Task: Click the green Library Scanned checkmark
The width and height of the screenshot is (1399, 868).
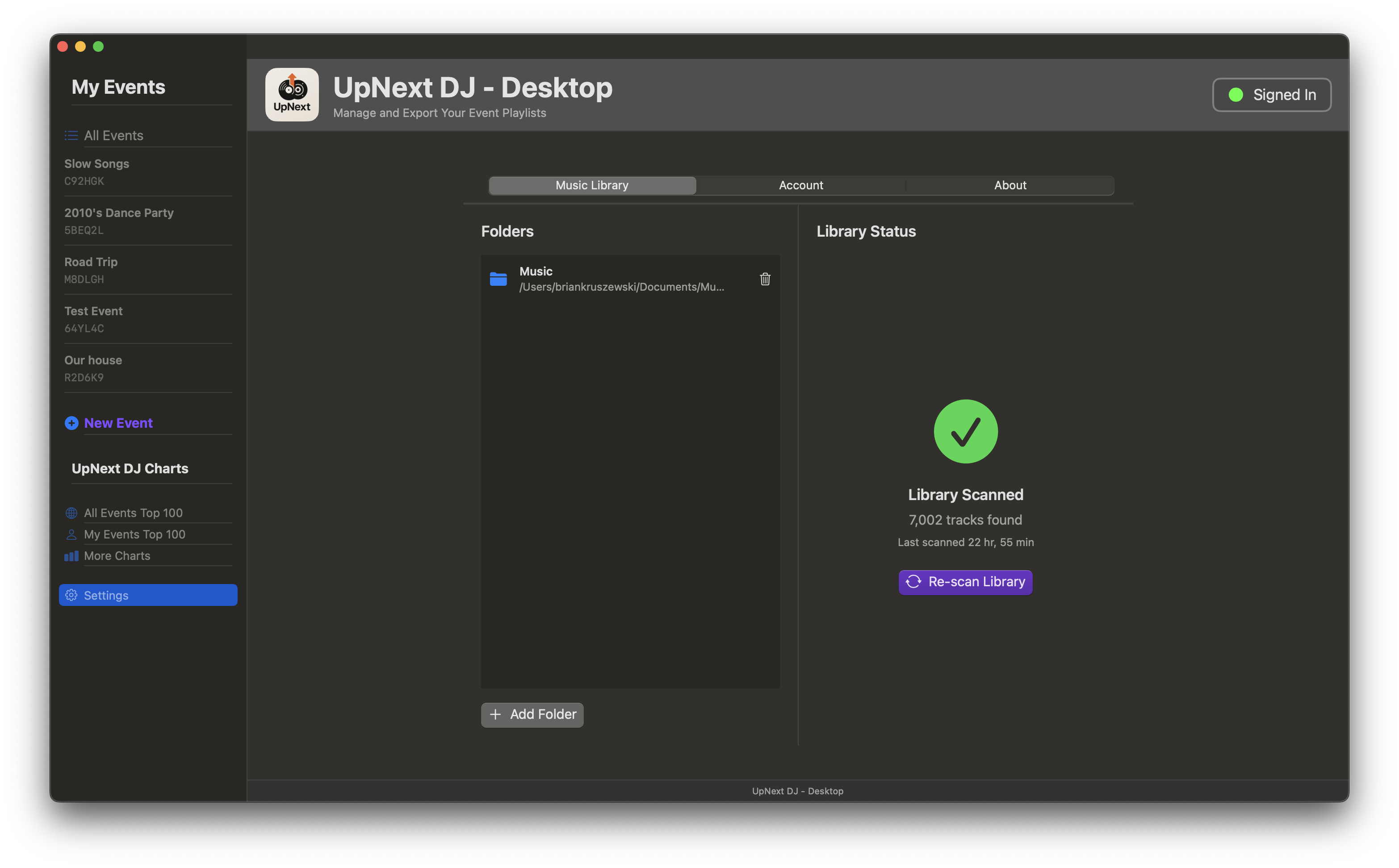Action: (965, 432)
